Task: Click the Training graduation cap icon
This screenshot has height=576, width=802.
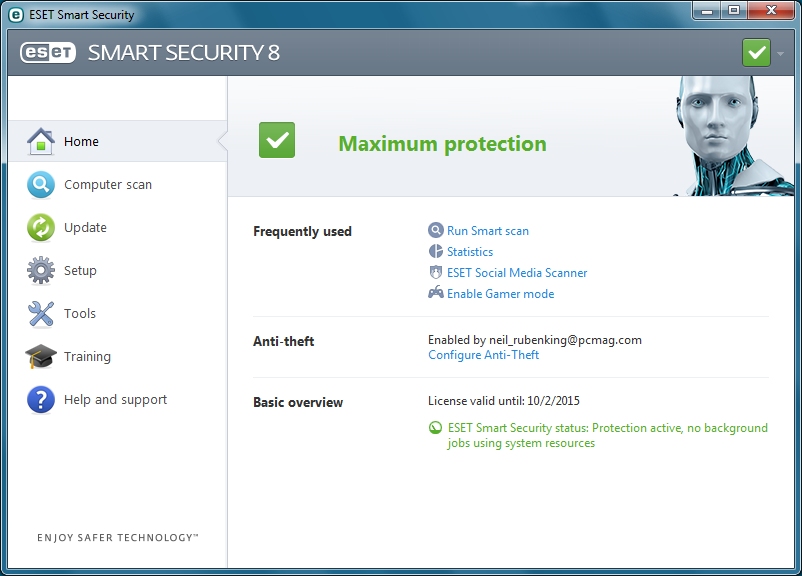Action: (x=40, y=356)
